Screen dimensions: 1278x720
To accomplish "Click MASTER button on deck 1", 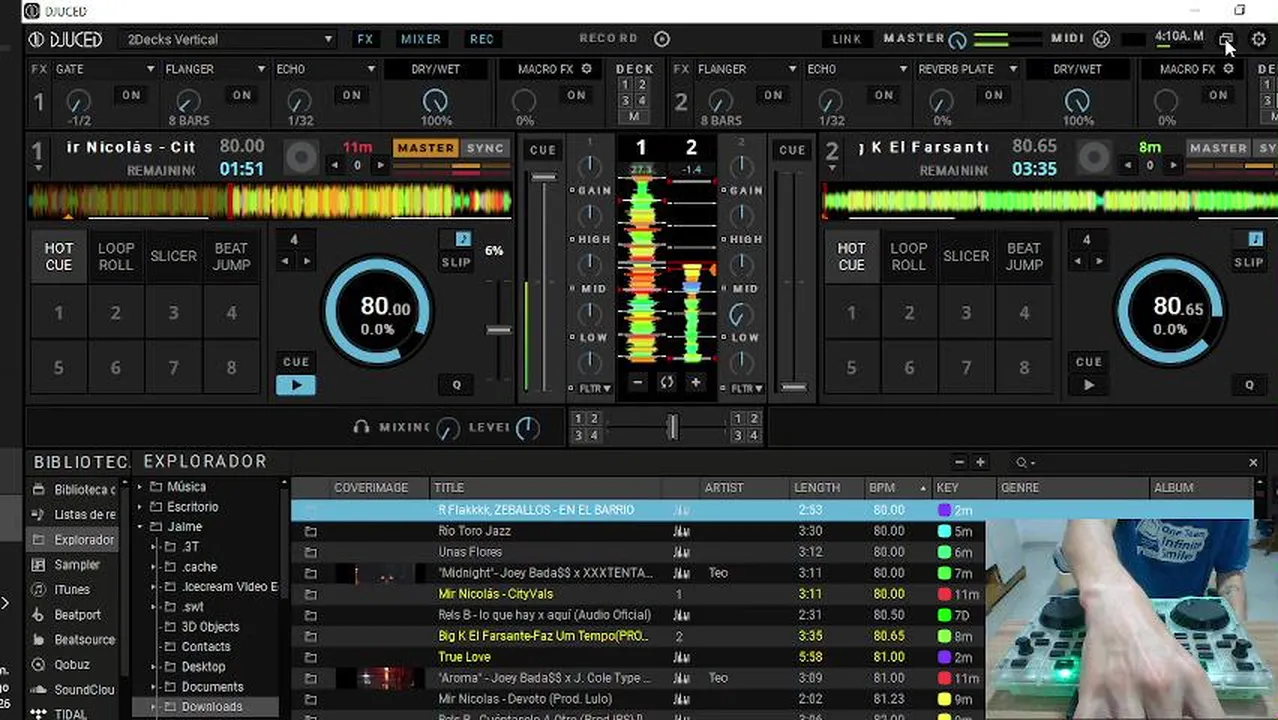I will coord(426,148).
